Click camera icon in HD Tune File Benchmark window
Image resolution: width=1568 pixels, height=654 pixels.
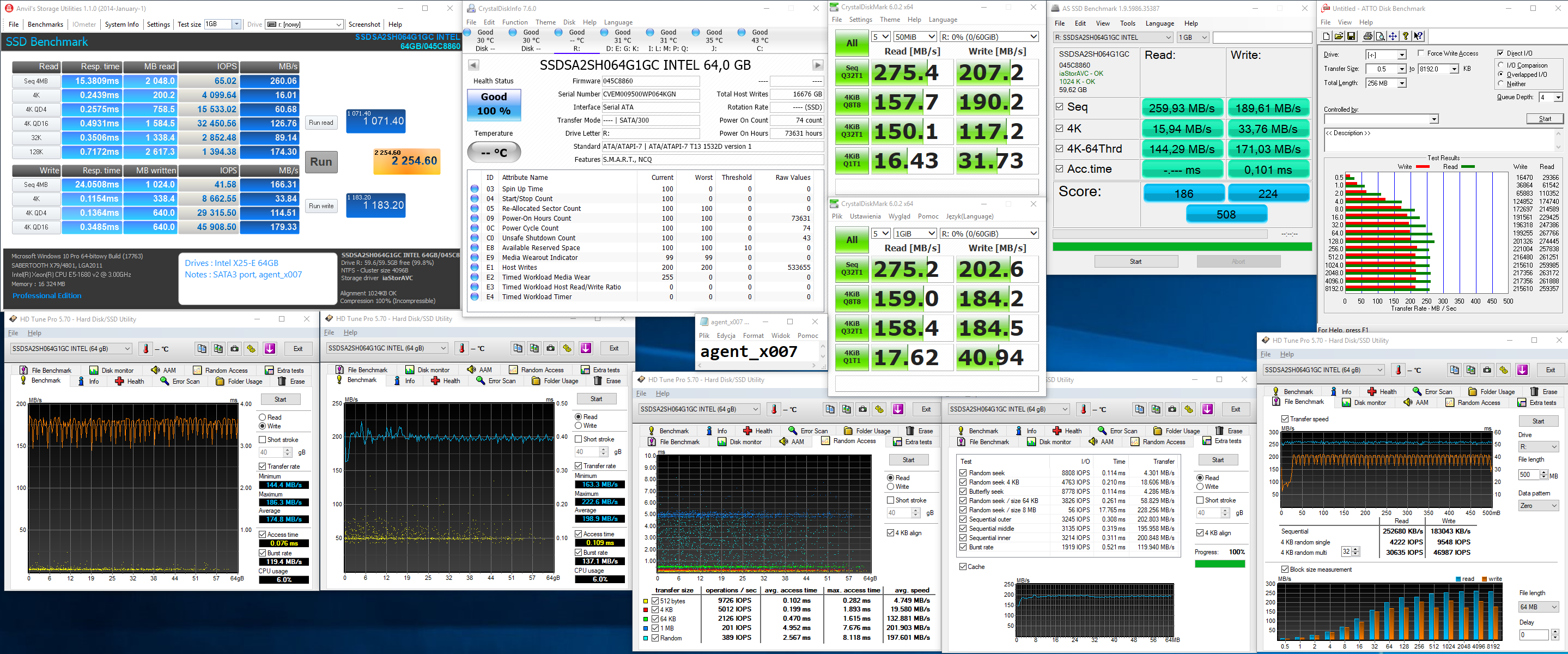click(x=1487, y=370)
